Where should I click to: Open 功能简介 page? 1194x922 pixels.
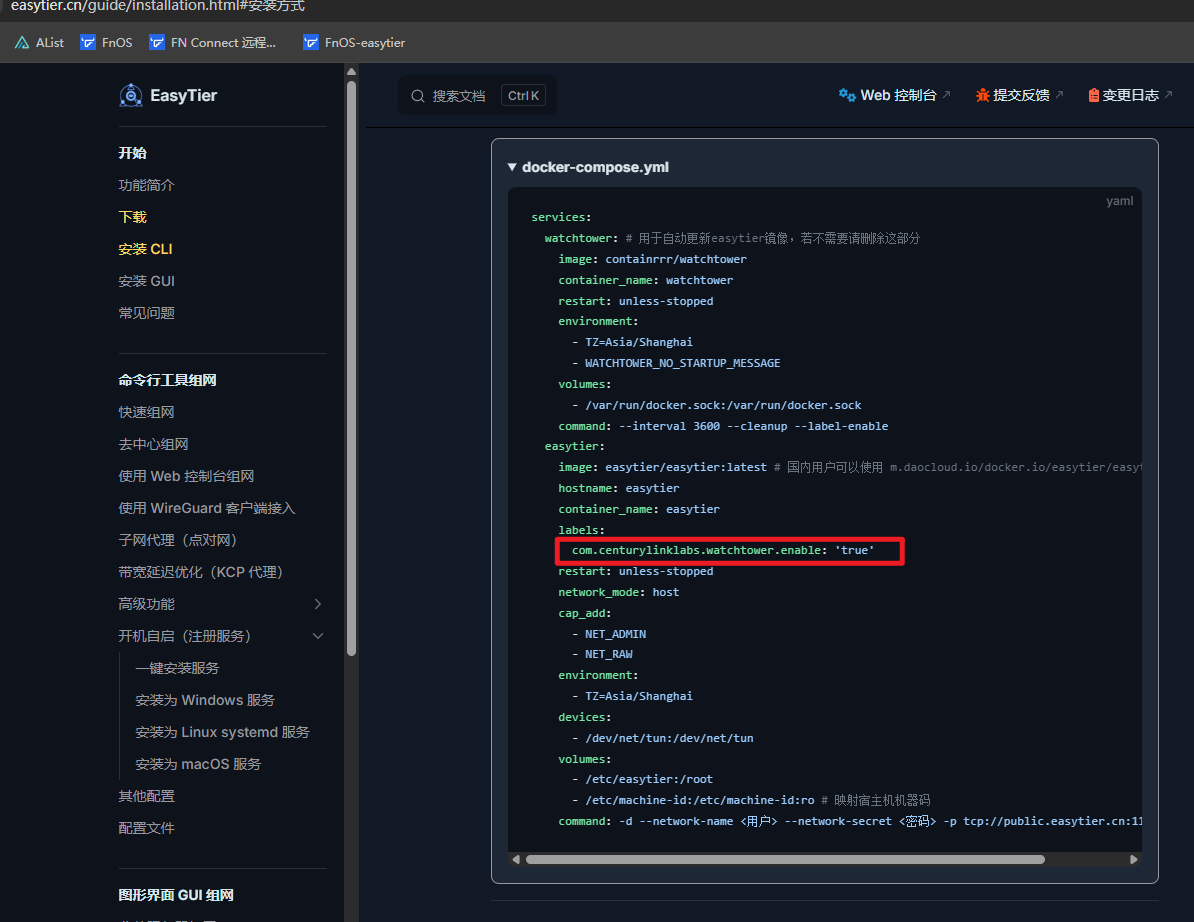point(146,185)
